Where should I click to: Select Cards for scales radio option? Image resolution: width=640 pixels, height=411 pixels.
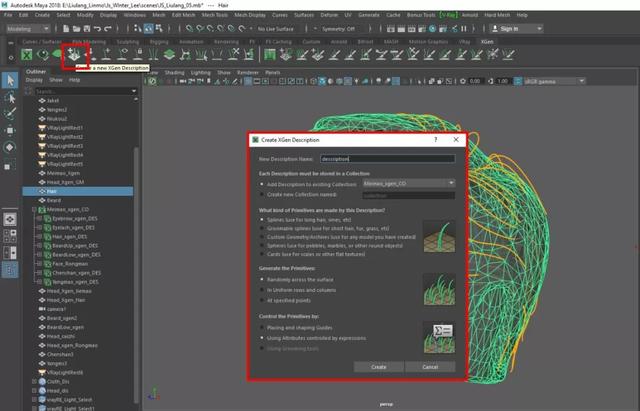pyautogui.click(x=262, y=254)
